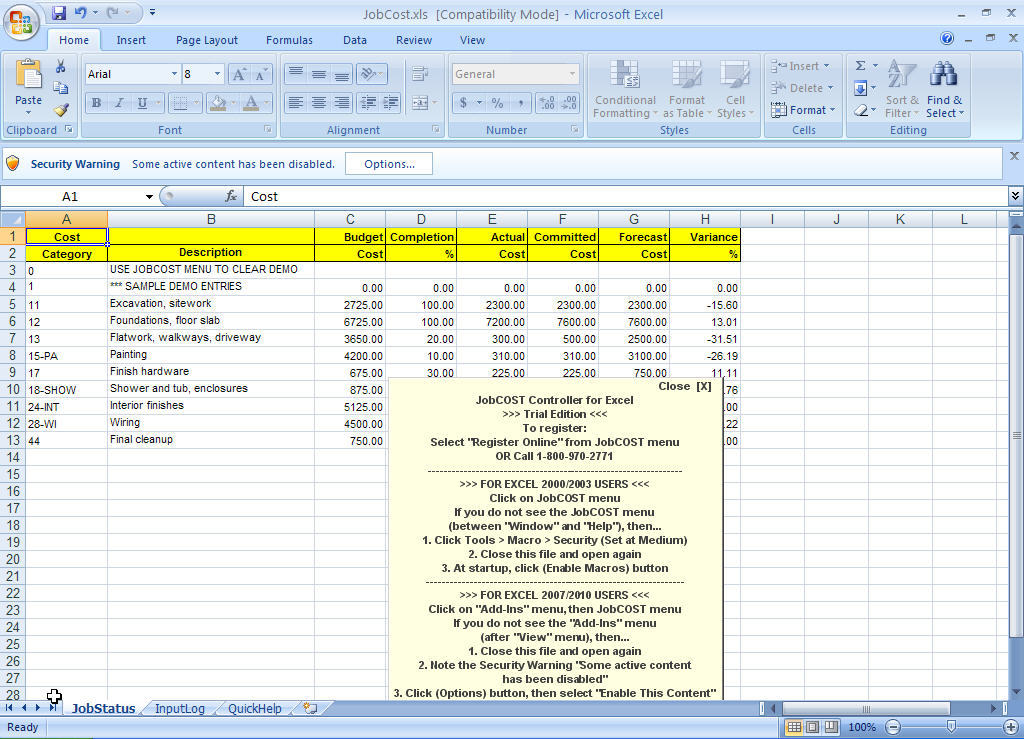The width and height of the screenshot is (1024, 739).
Task: Increase font size with Grow Font
Action: coord(239,74)
